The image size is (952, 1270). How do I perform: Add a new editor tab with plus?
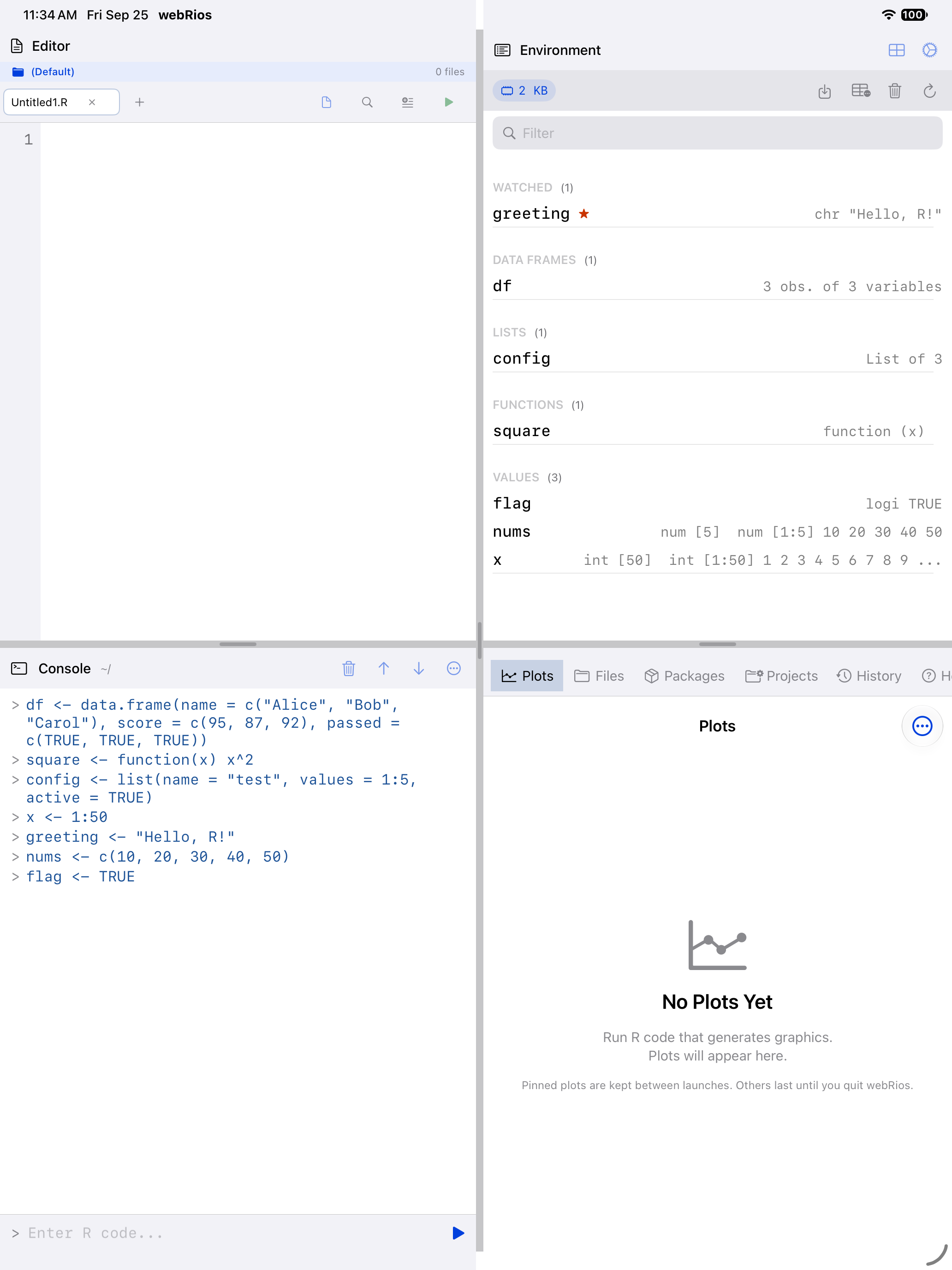(x=139, y=102)
